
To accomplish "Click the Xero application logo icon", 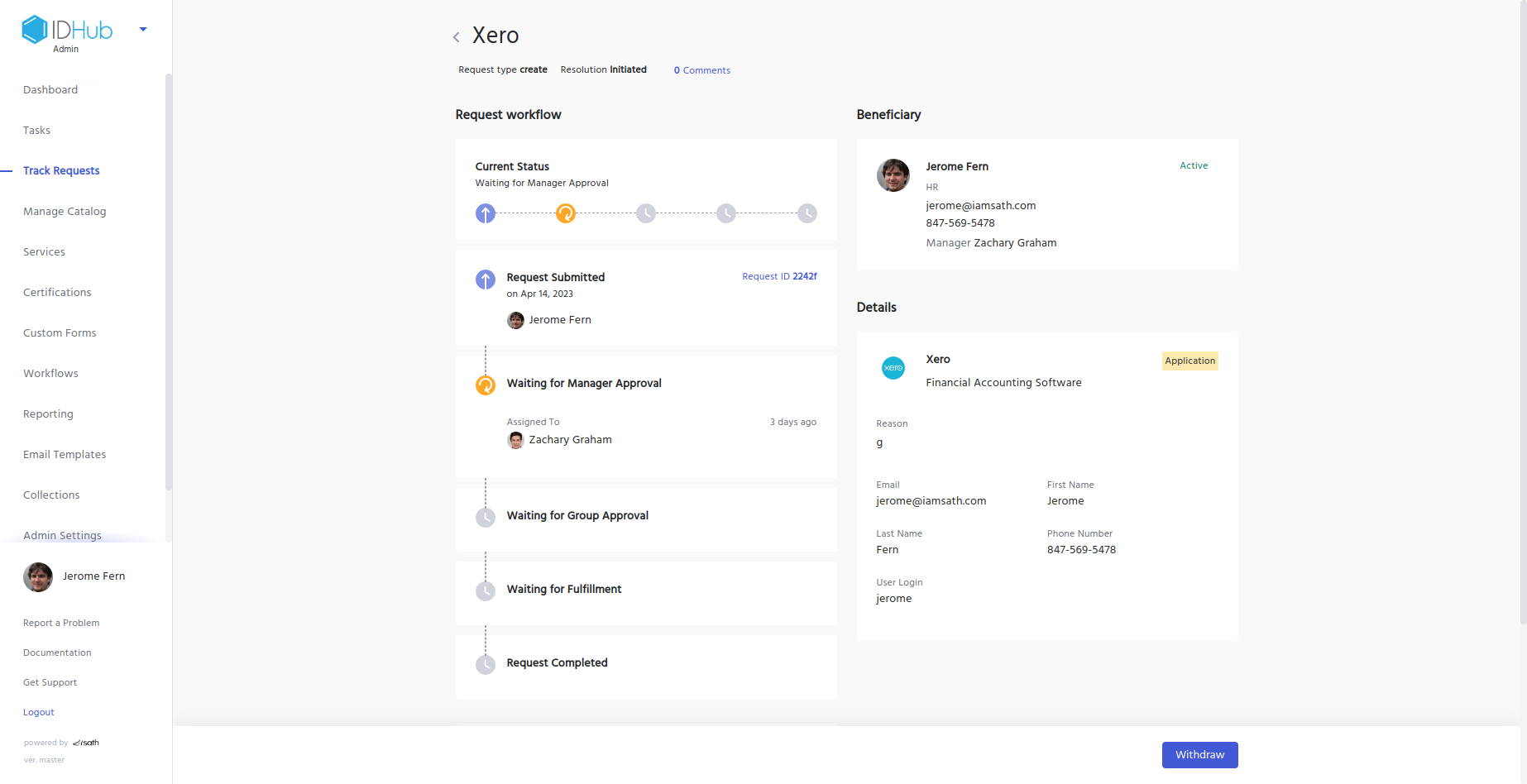I will point(893,368).
